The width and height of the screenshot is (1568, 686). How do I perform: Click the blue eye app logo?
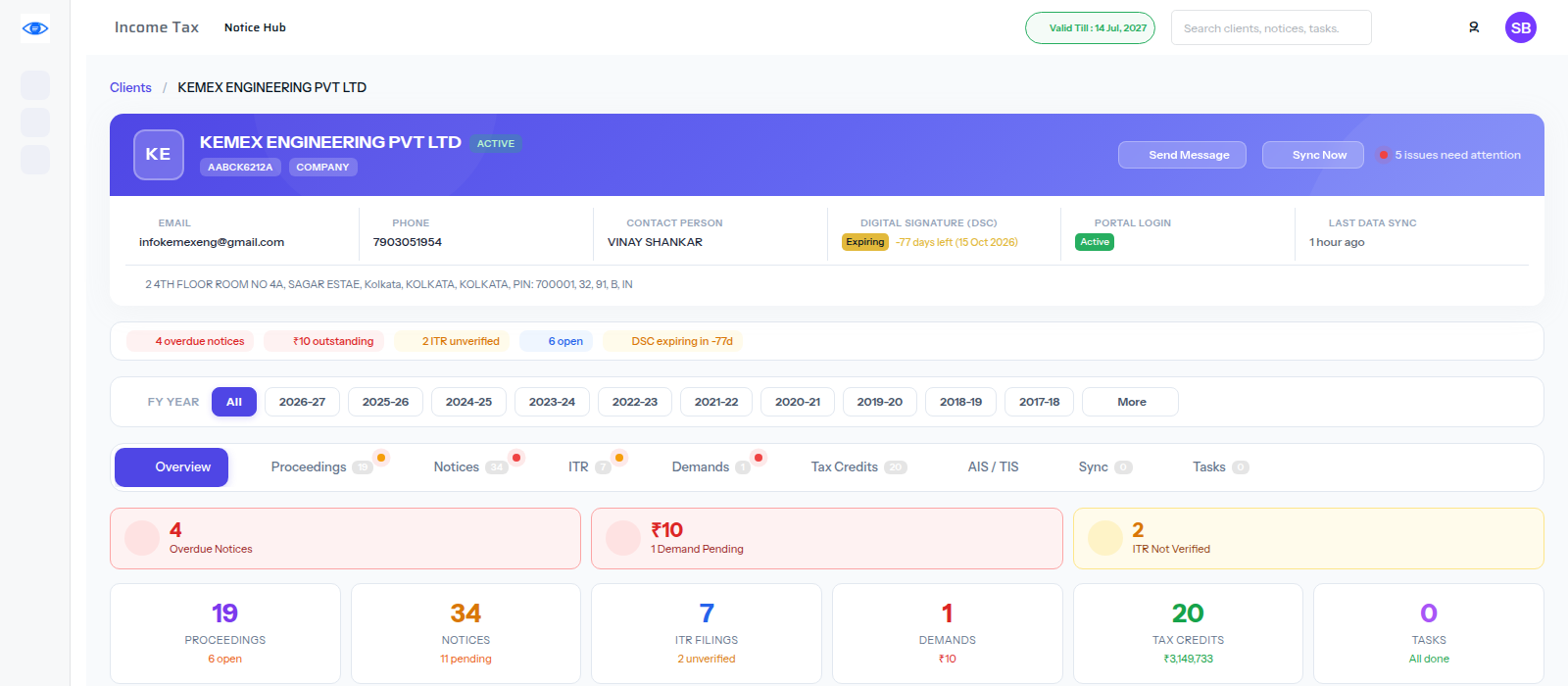tap(35, 28)
